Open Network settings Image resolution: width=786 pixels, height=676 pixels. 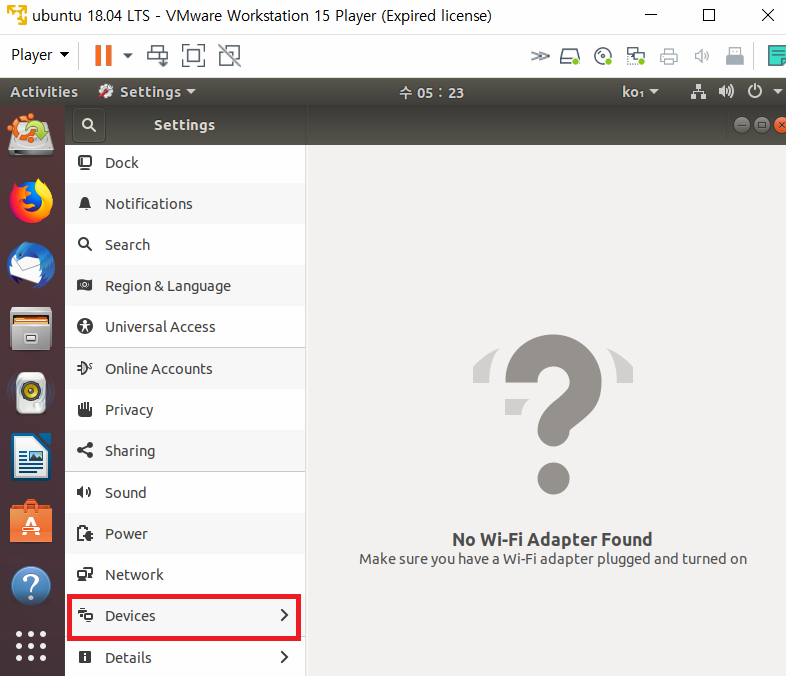coord(185,575)
